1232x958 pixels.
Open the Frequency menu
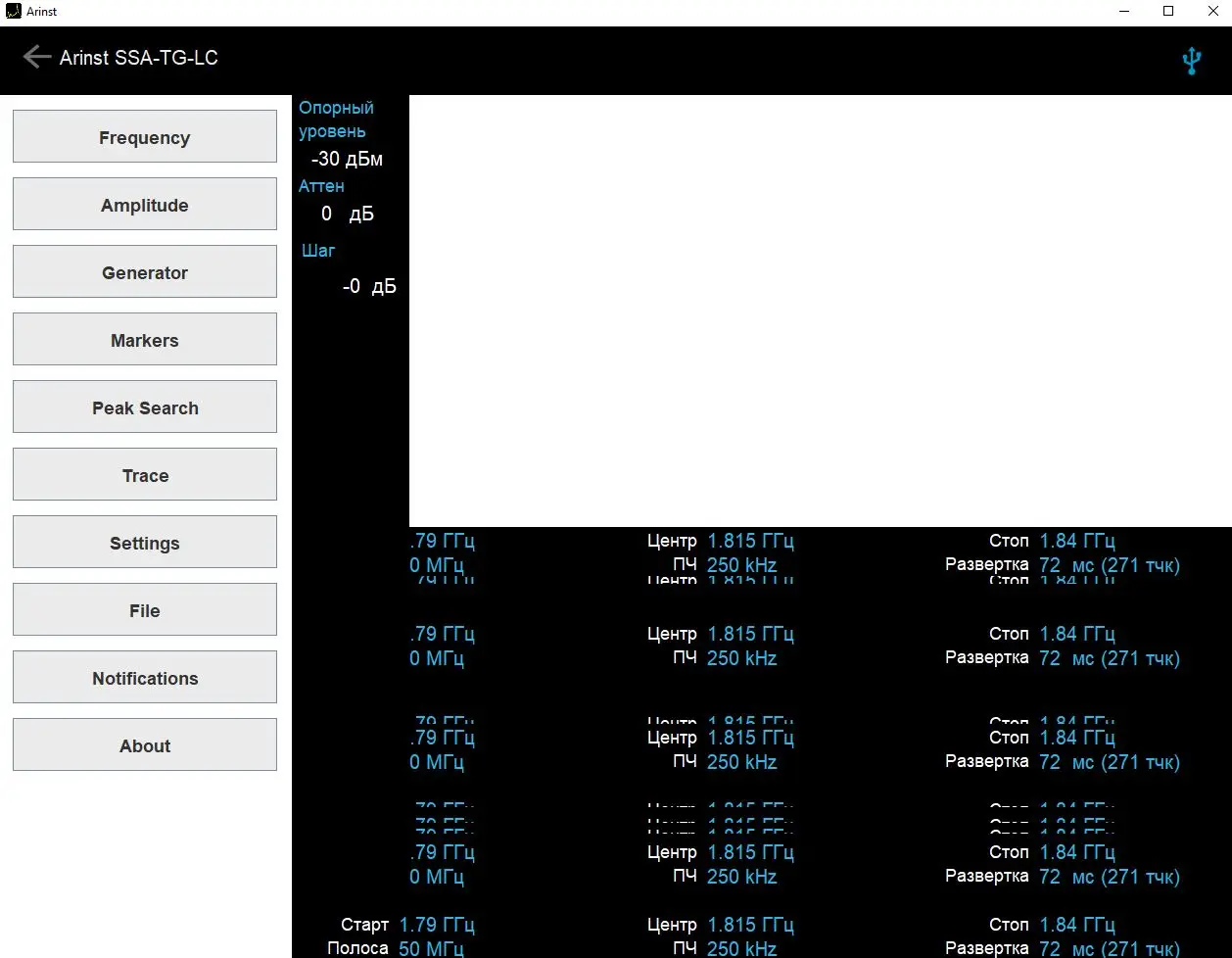tap(145, 136)
